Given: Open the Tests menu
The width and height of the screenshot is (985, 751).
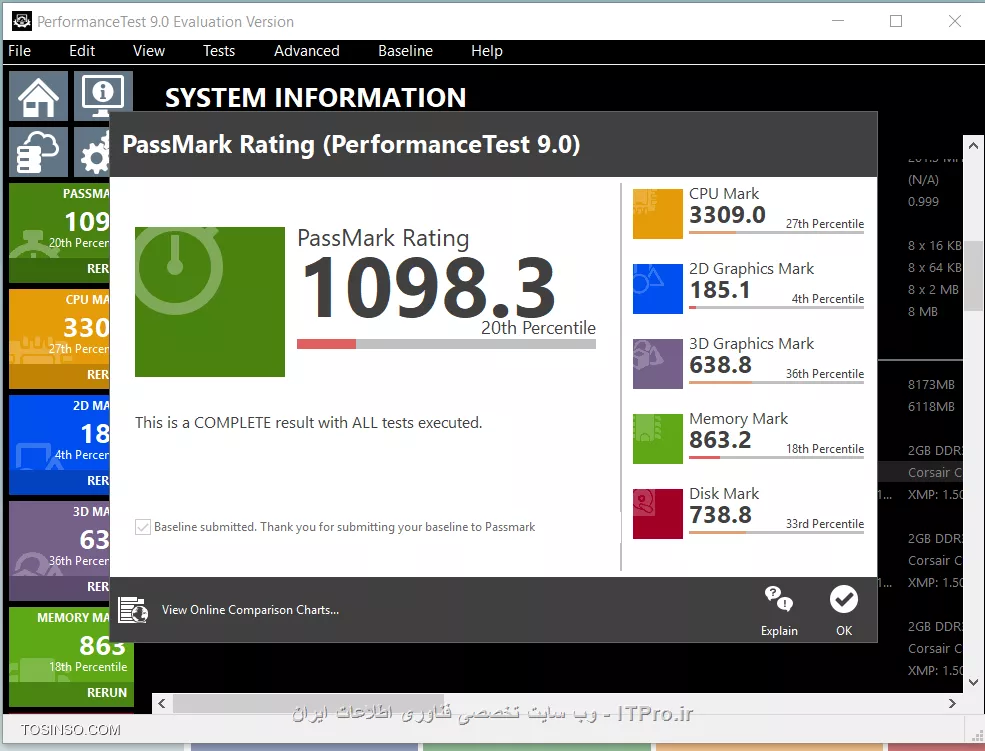Looking at the screenshot, I should [x=219, y=51].
